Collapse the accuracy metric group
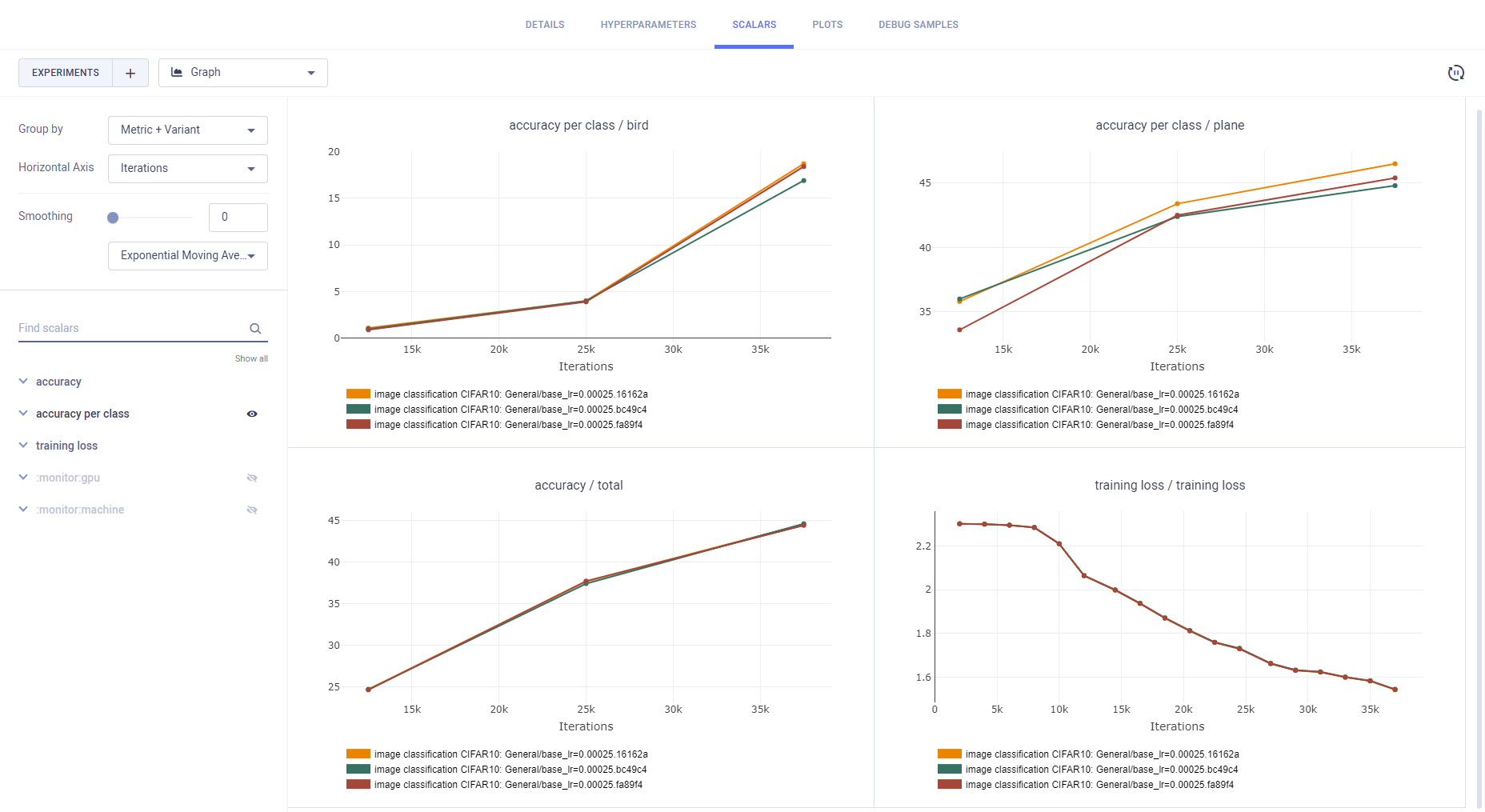The image size is (1485, 812). tap(22, 382)
